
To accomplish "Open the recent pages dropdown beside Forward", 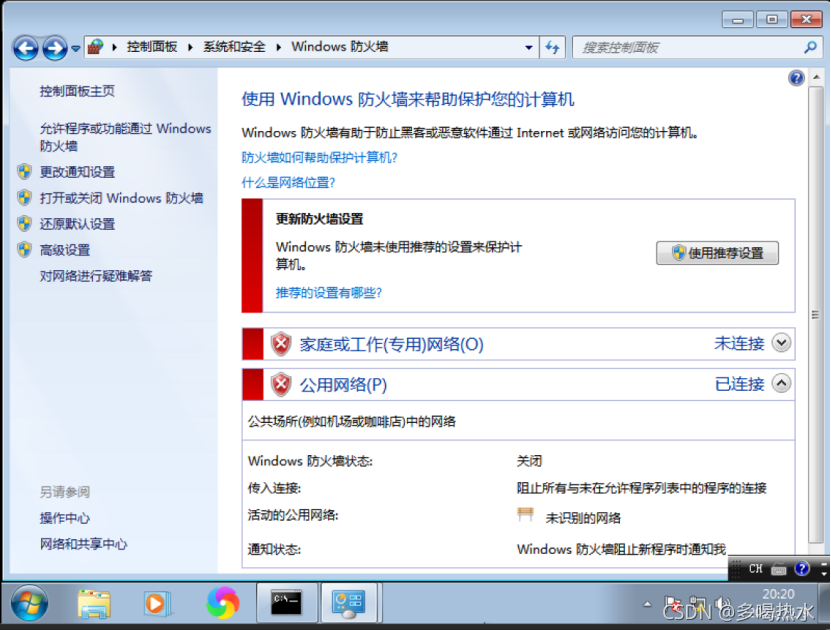I will click(76, 49).
